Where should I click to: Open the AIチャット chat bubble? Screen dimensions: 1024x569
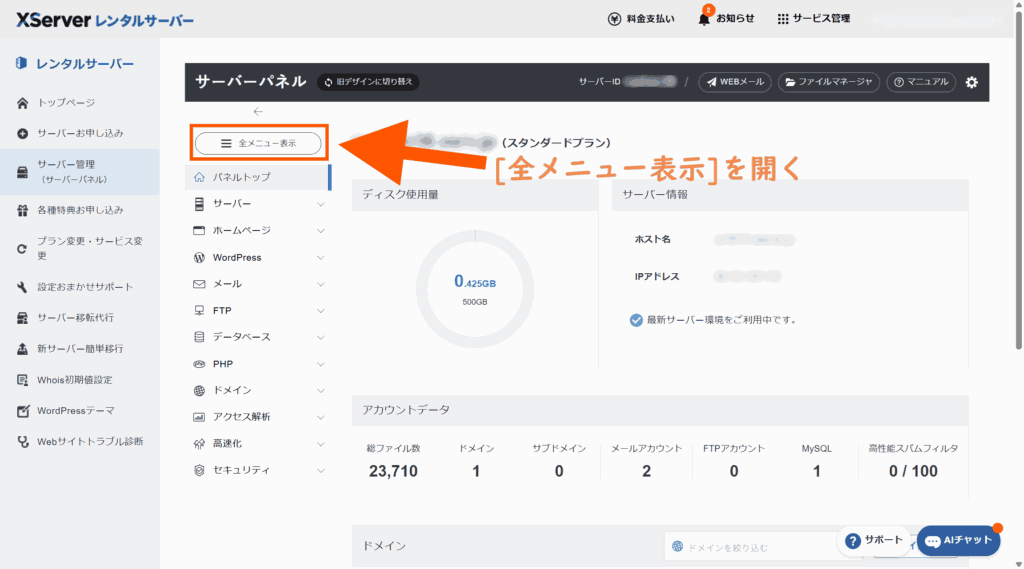958,540
